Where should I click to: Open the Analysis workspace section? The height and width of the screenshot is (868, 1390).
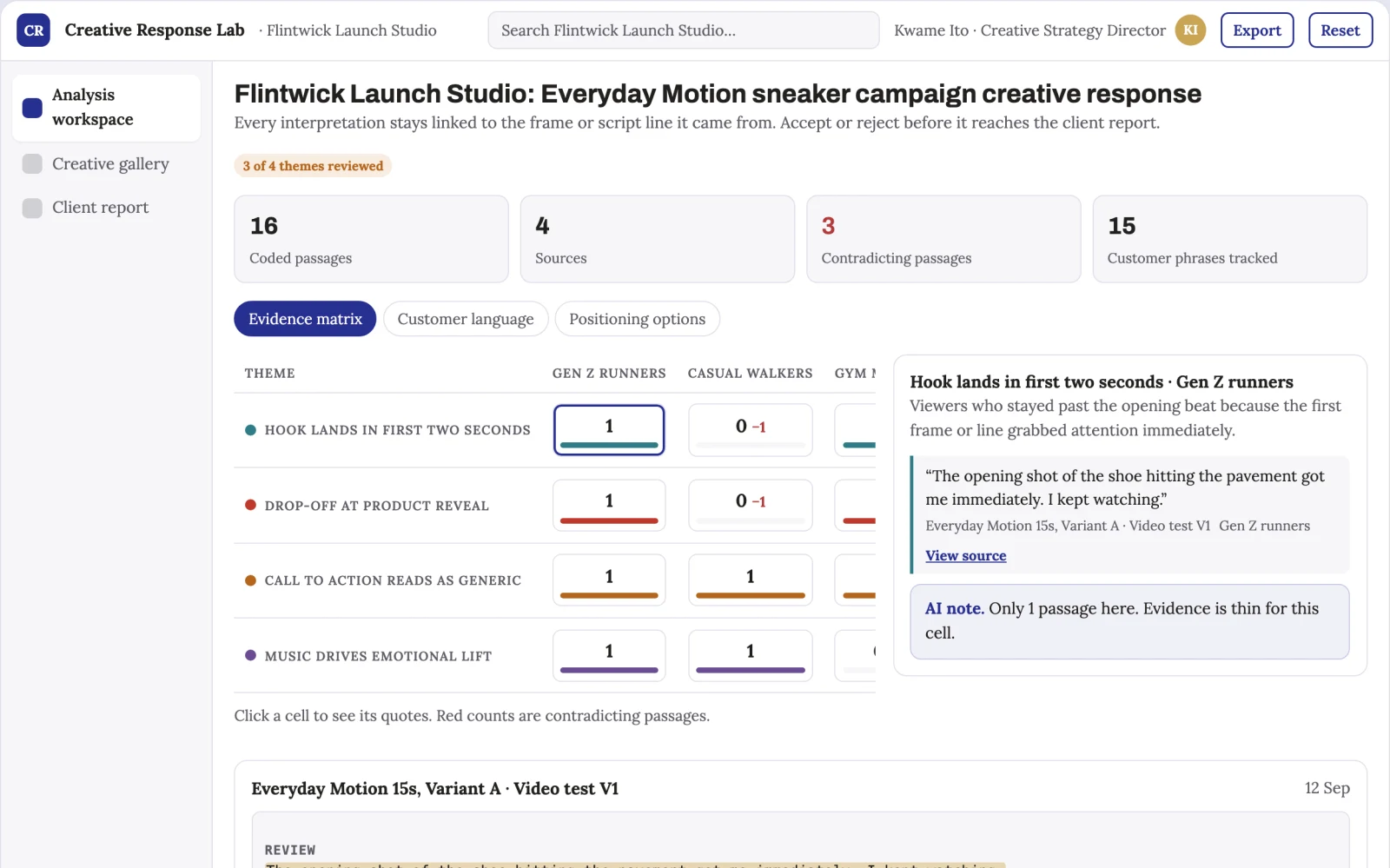(x=106, y=108)
